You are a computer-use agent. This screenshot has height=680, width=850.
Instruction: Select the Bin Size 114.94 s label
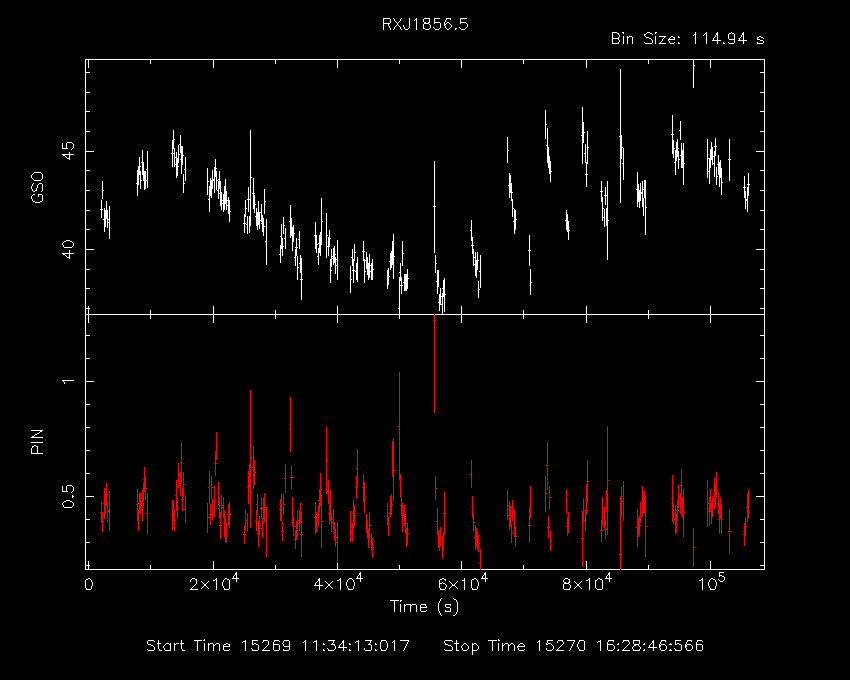(687, 39)
